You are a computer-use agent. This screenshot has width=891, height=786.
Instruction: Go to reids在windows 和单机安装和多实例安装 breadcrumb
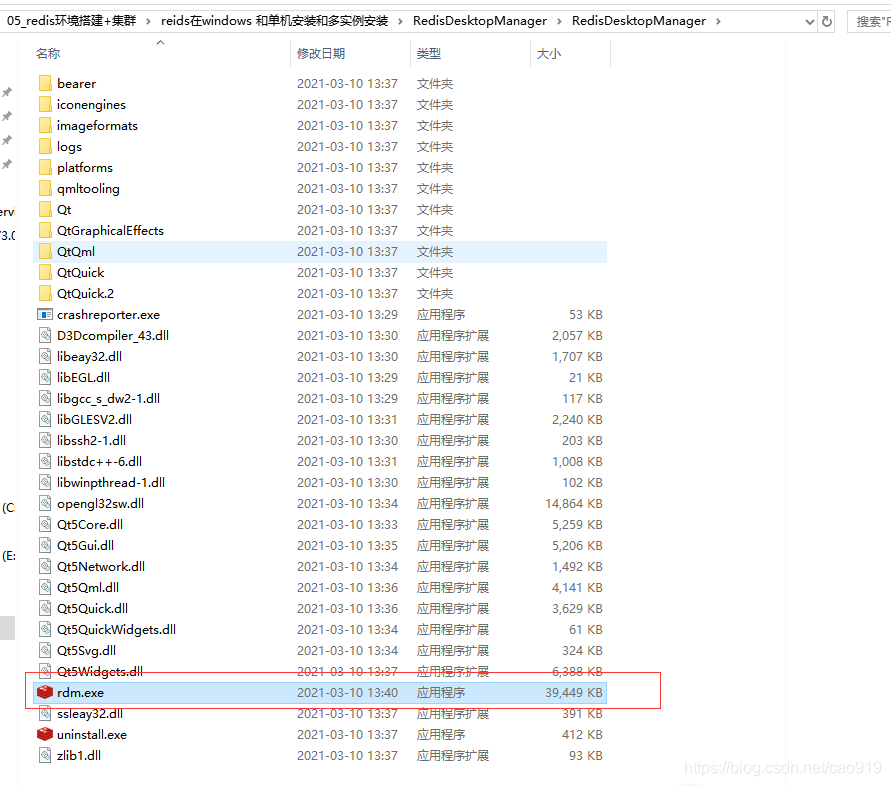[x=274, y=21]
